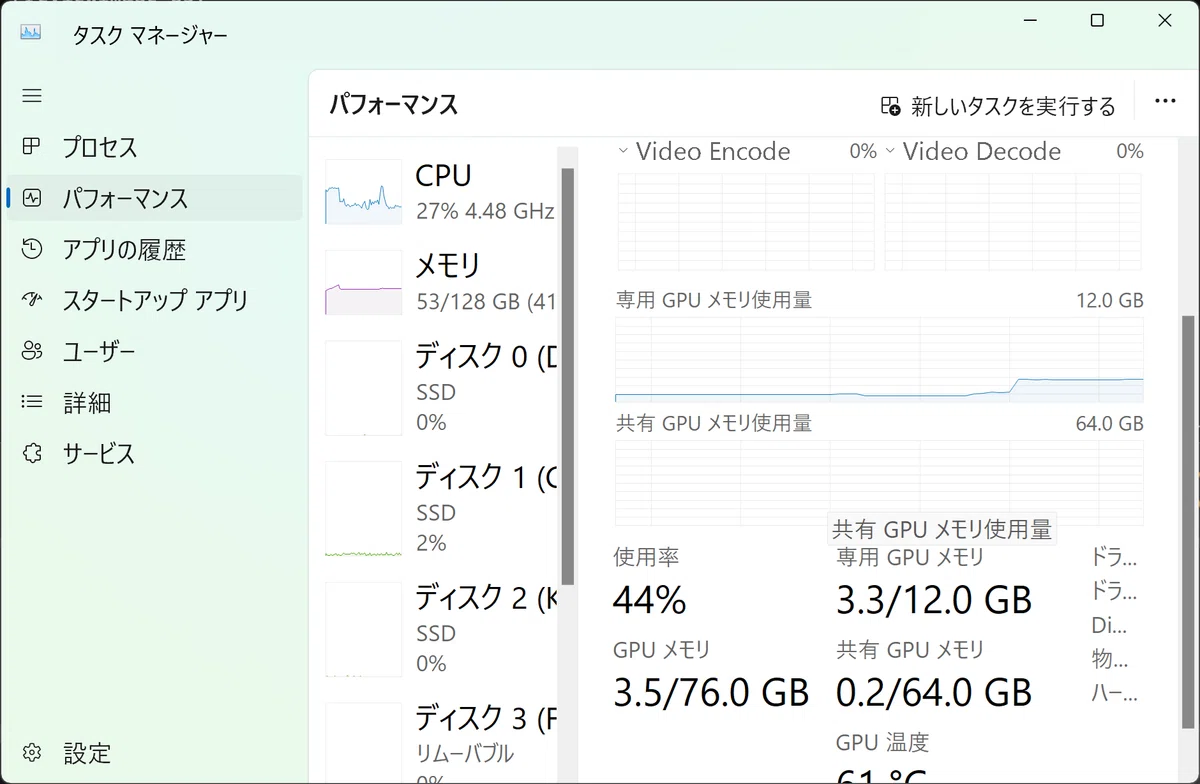Expand the Video Decode graph dropdown

pyautogui.click(x=891, y=151)
